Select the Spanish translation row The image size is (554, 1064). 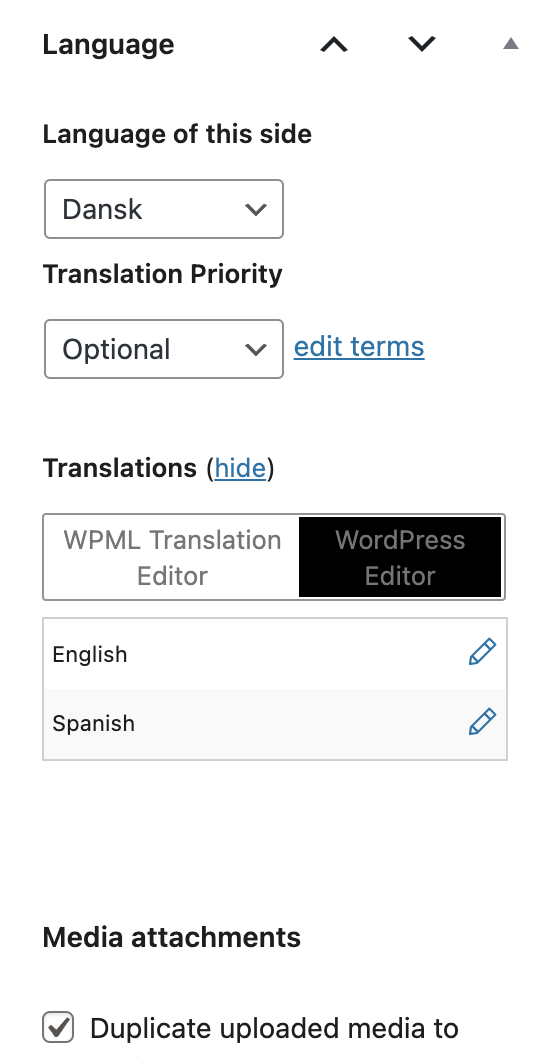tap(275, 723)
